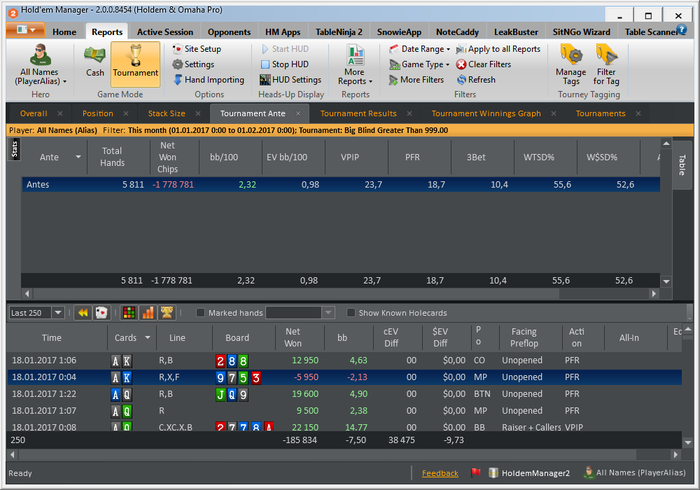The width and height of the screenshot is (700, 490).
Task: Open the Opponents ribbon tab
Action: (229, 32)
